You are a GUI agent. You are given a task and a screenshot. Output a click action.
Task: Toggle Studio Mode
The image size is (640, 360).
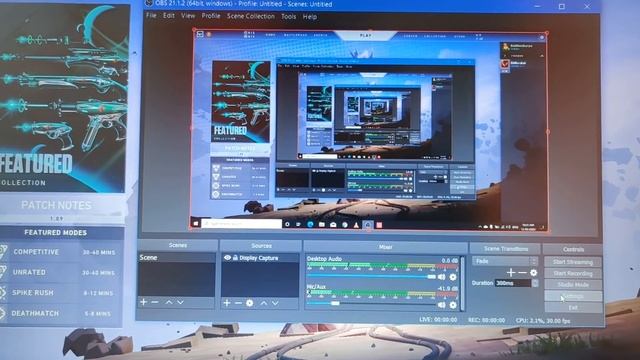click(x=573, y=284)
